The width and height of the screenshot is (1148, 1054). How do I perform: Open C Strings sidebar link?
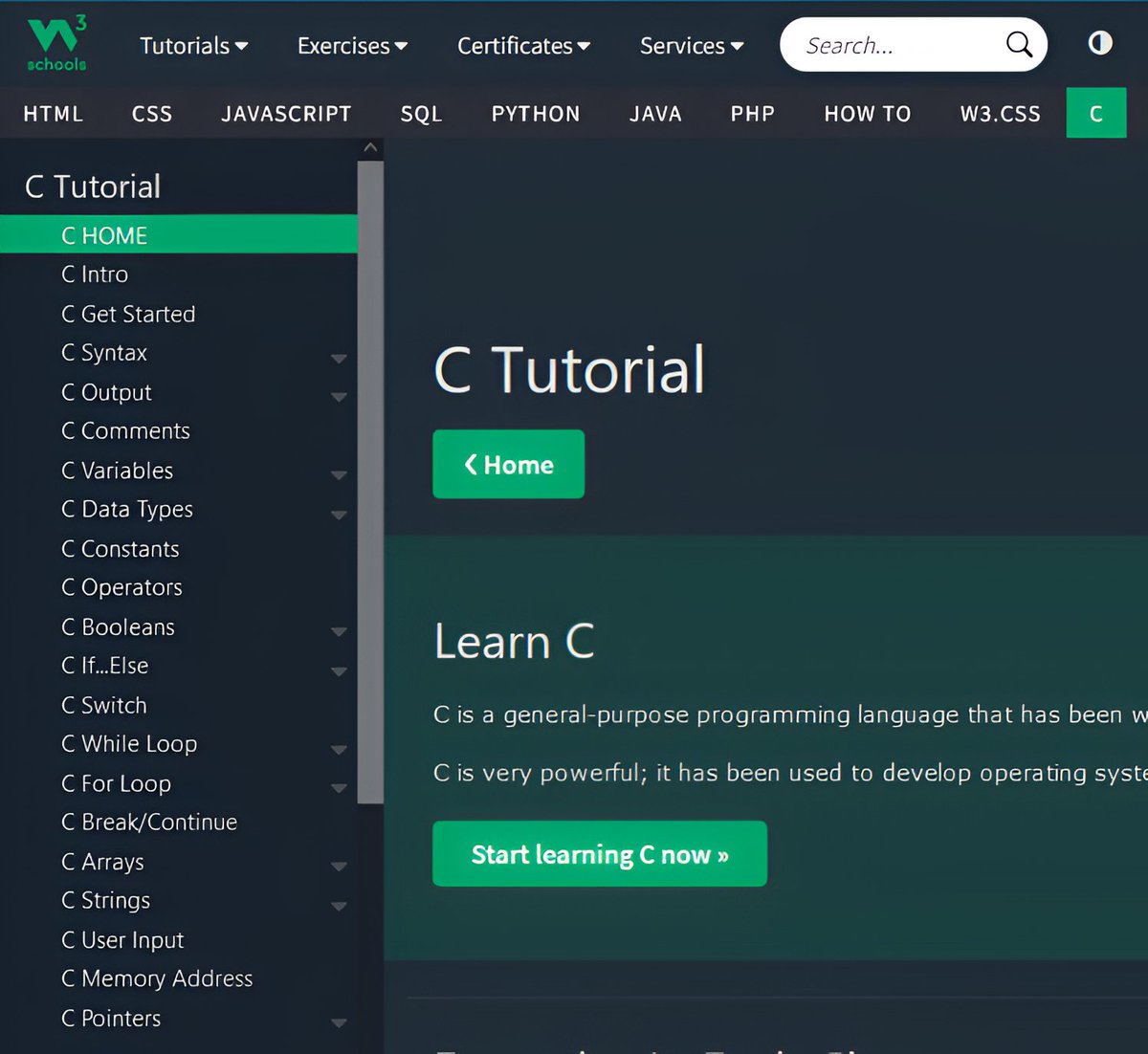click(x=106, y=901)
